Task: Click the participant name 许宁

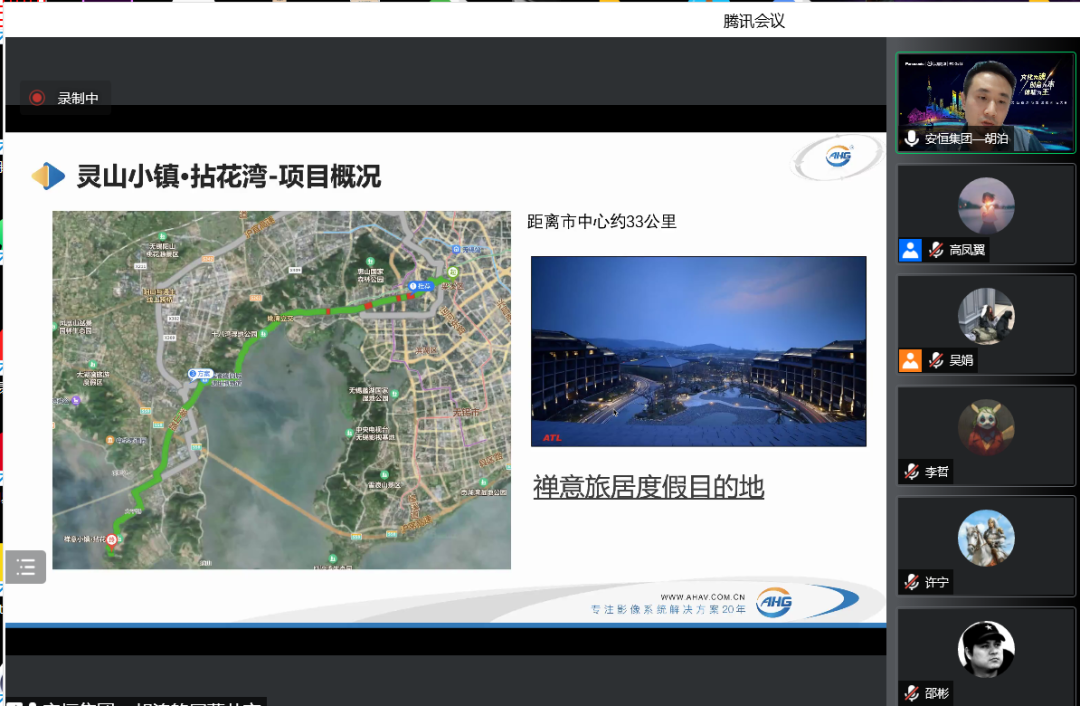Action: pyautogui.click(x=937, y=583)
